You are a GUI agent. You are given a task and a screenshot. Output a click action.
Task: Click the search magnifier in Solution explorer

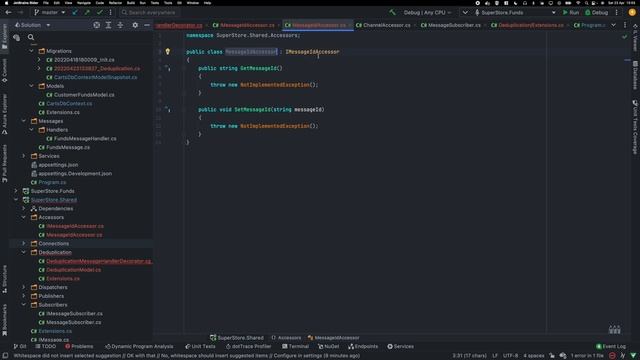(31, 38)
